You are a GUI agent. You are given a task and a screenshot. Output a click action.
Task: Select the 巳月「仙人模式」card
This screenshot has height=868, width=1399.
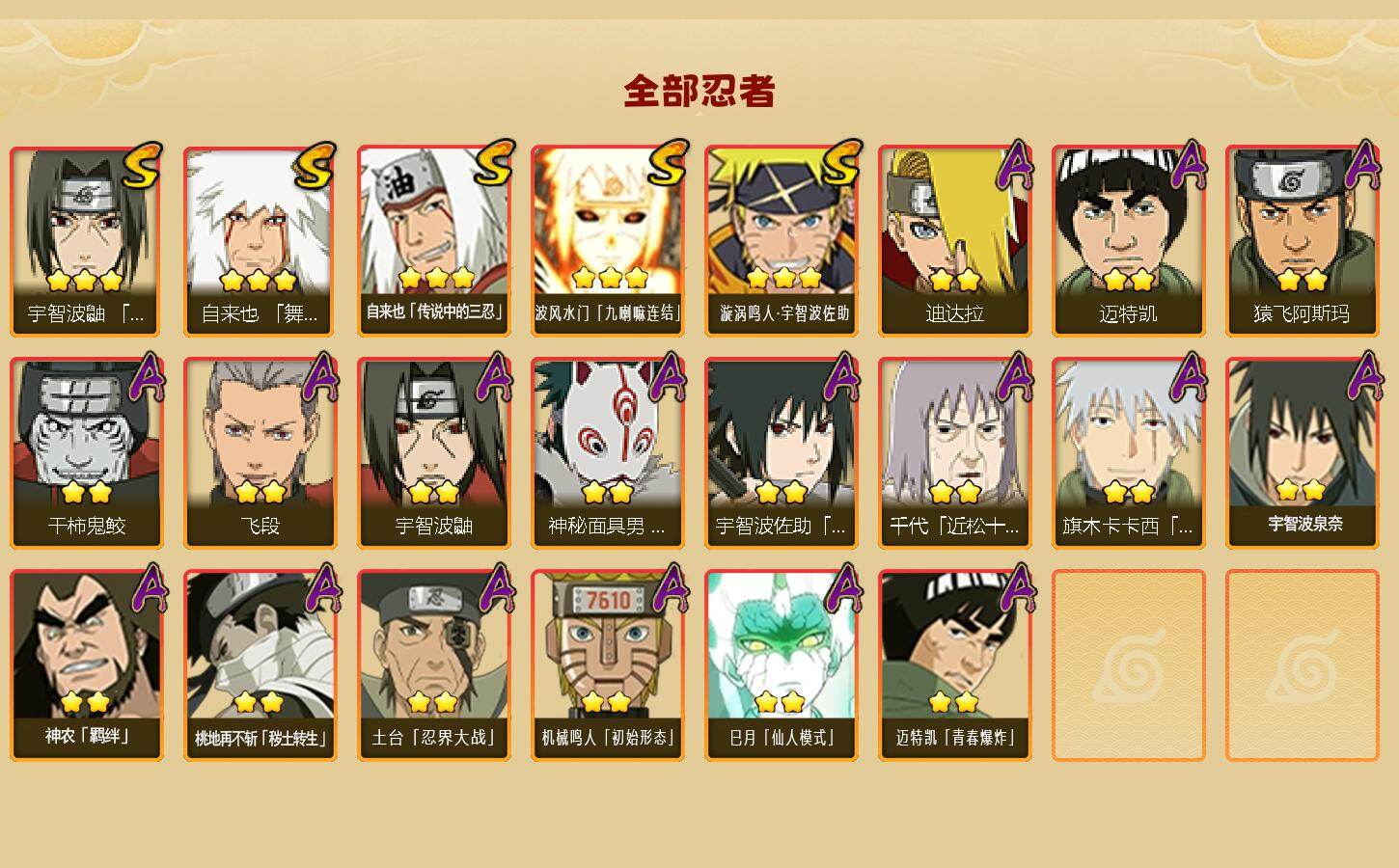tap(781, 665)
